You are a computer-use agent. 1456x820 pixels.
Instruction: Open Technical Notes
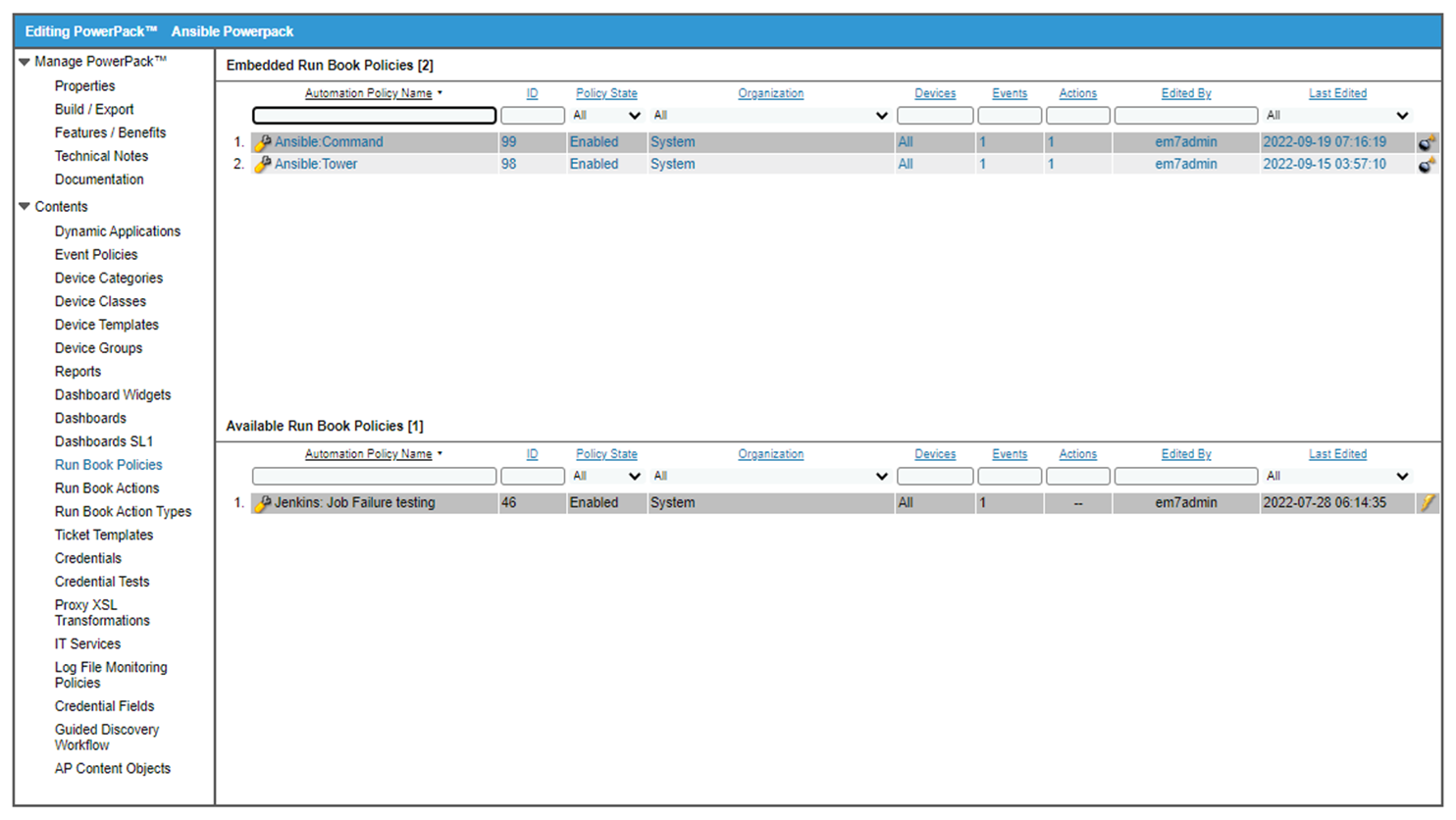101,157
